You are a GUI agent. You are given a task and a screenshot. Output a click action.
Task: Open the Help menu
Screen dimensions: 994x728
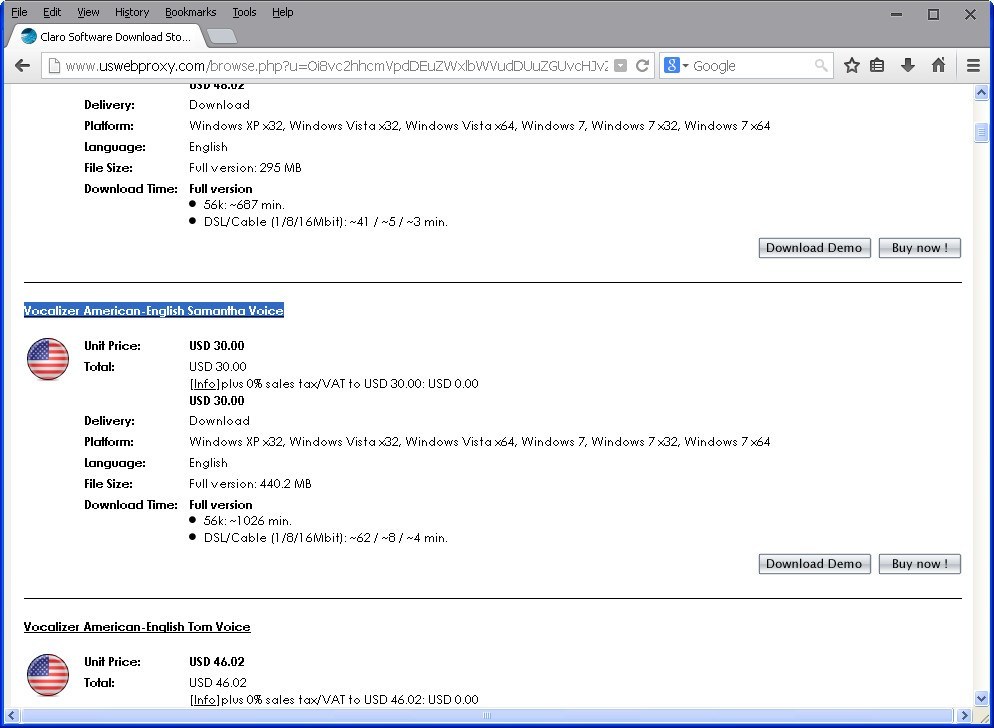click(282, 12)
